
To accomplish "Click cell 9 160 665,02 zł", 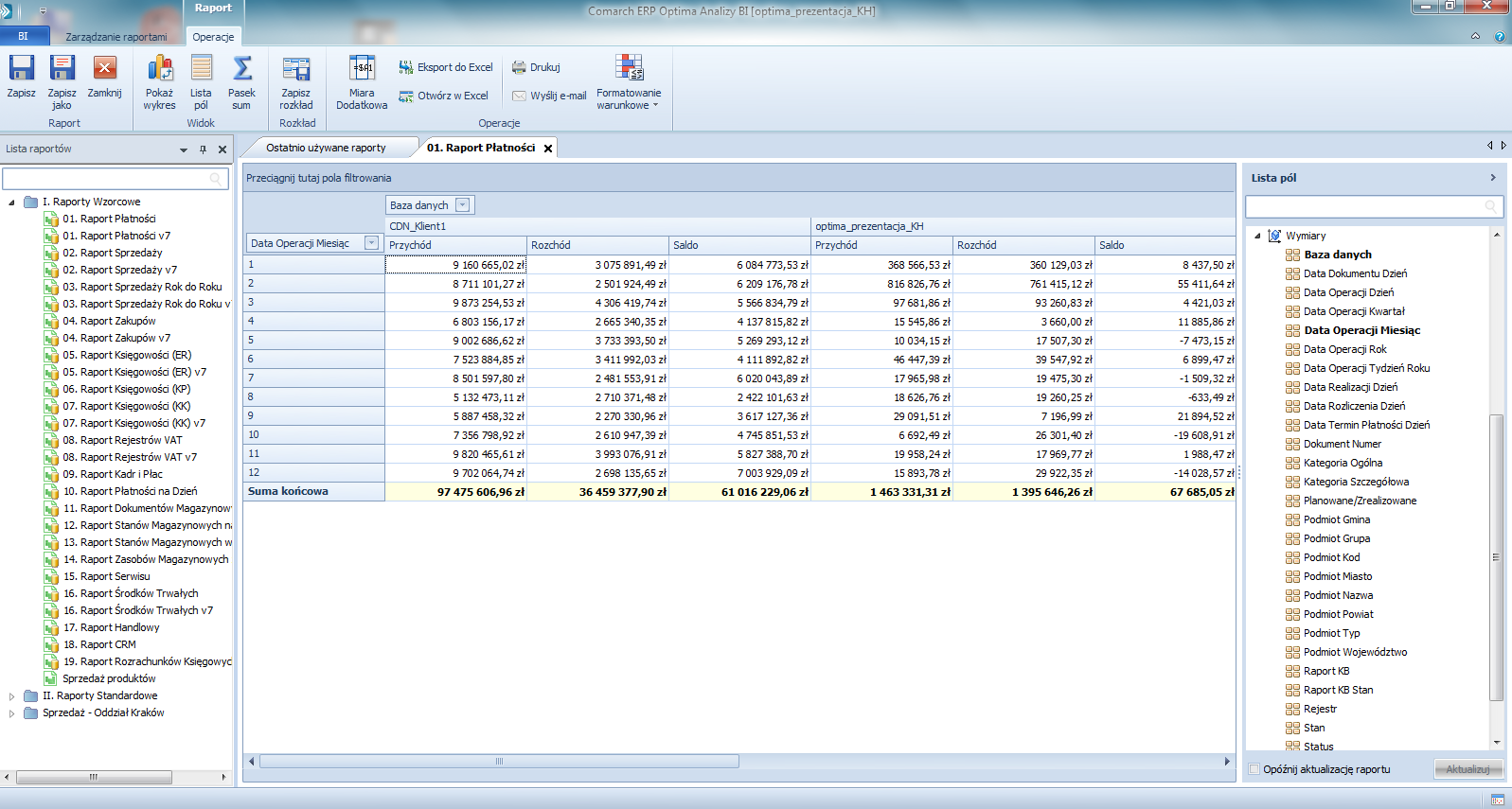I will tap(455, 265).
